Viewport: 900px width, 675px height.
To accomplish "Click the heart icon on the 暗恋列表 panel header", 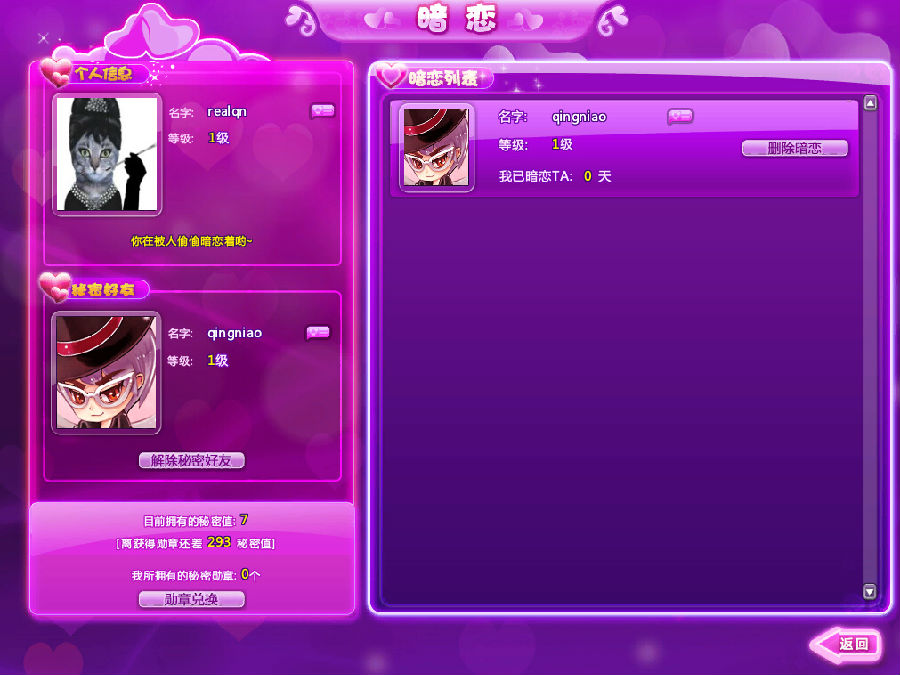I will pos(390,75).
